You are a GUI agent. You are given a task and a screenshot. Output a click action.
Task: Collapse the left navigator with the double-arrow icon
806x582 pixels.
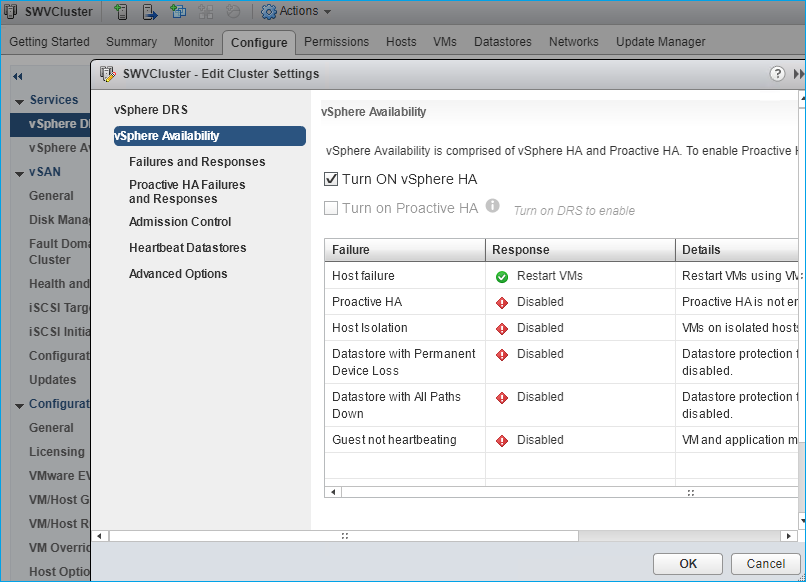18,77
